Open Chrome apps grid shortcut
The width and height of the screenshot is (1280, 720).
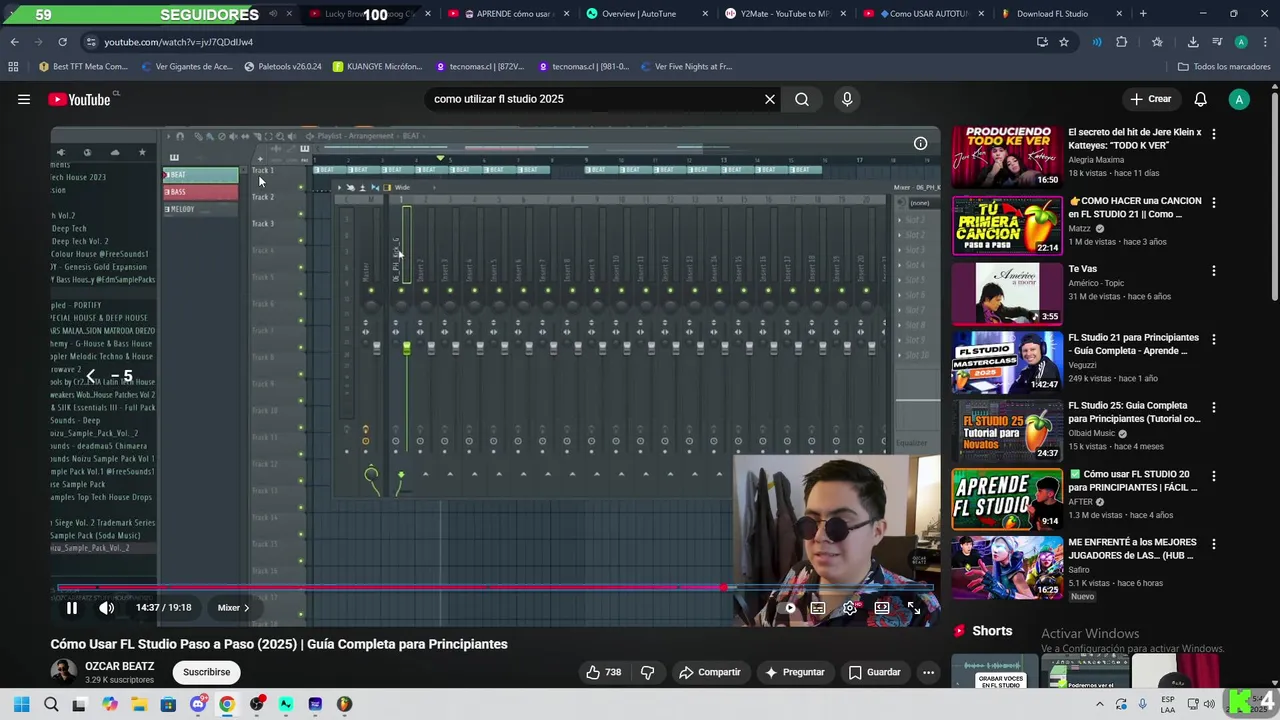point(13,67)
